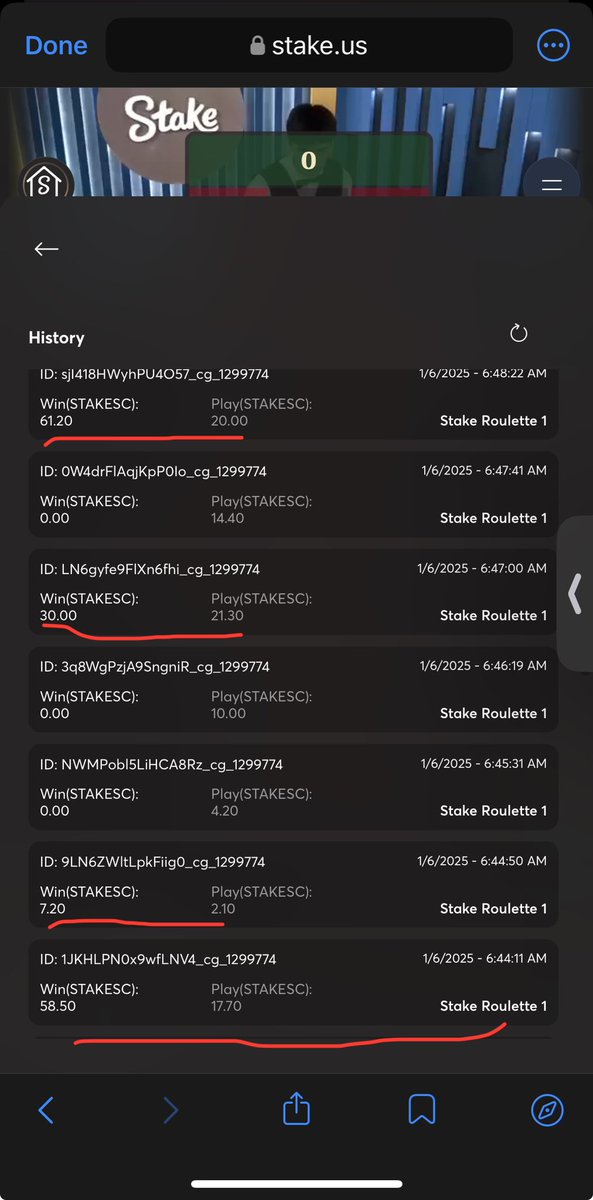Screen dimensions: 593x1200
Task: Click Stake Roulette 1 in 6:46:19 row
Action: pos(493,713)
